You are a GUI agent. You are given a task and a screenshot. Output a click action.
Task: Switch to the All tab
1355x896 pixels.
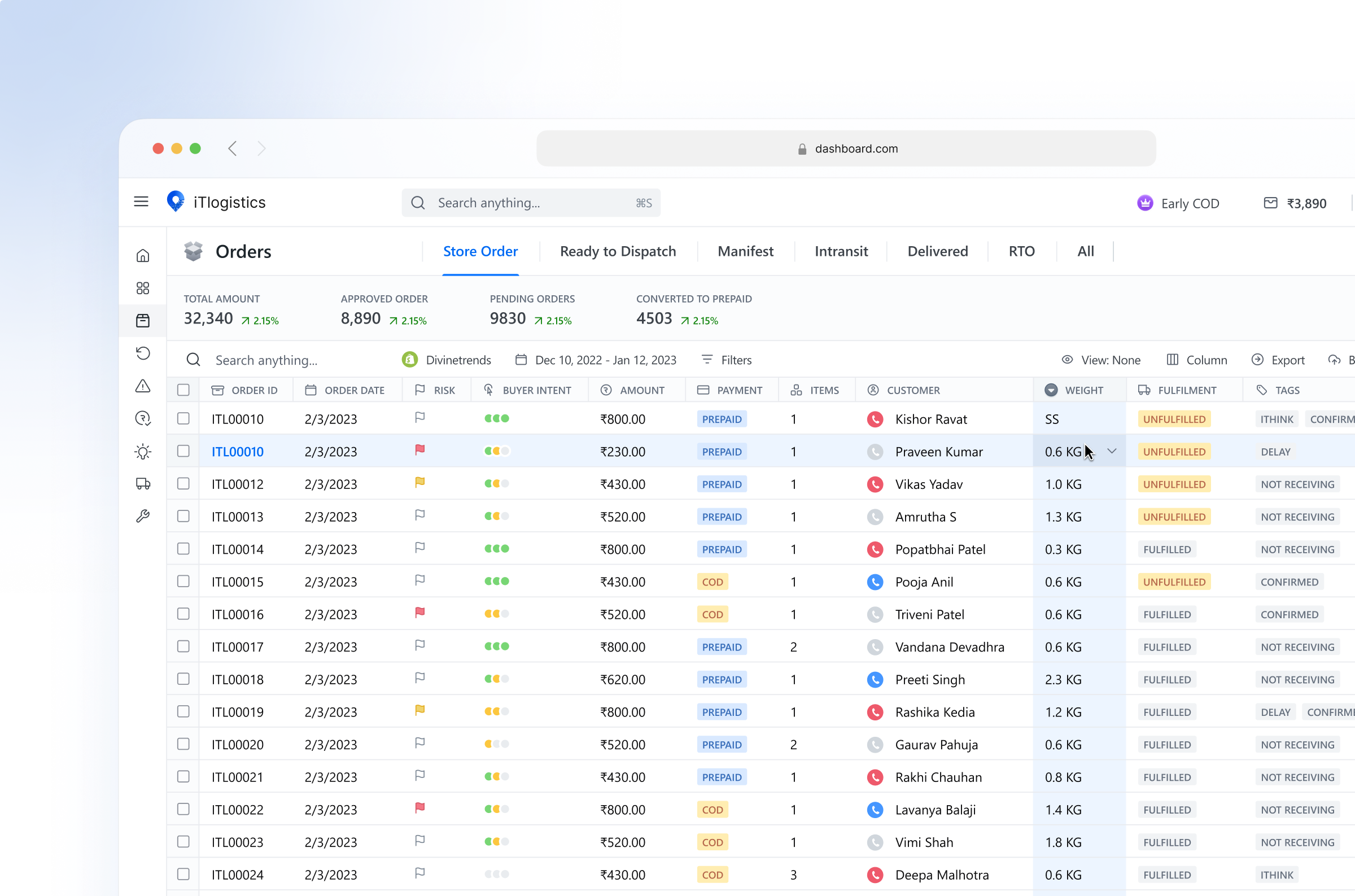click(x=1085, y=251)
